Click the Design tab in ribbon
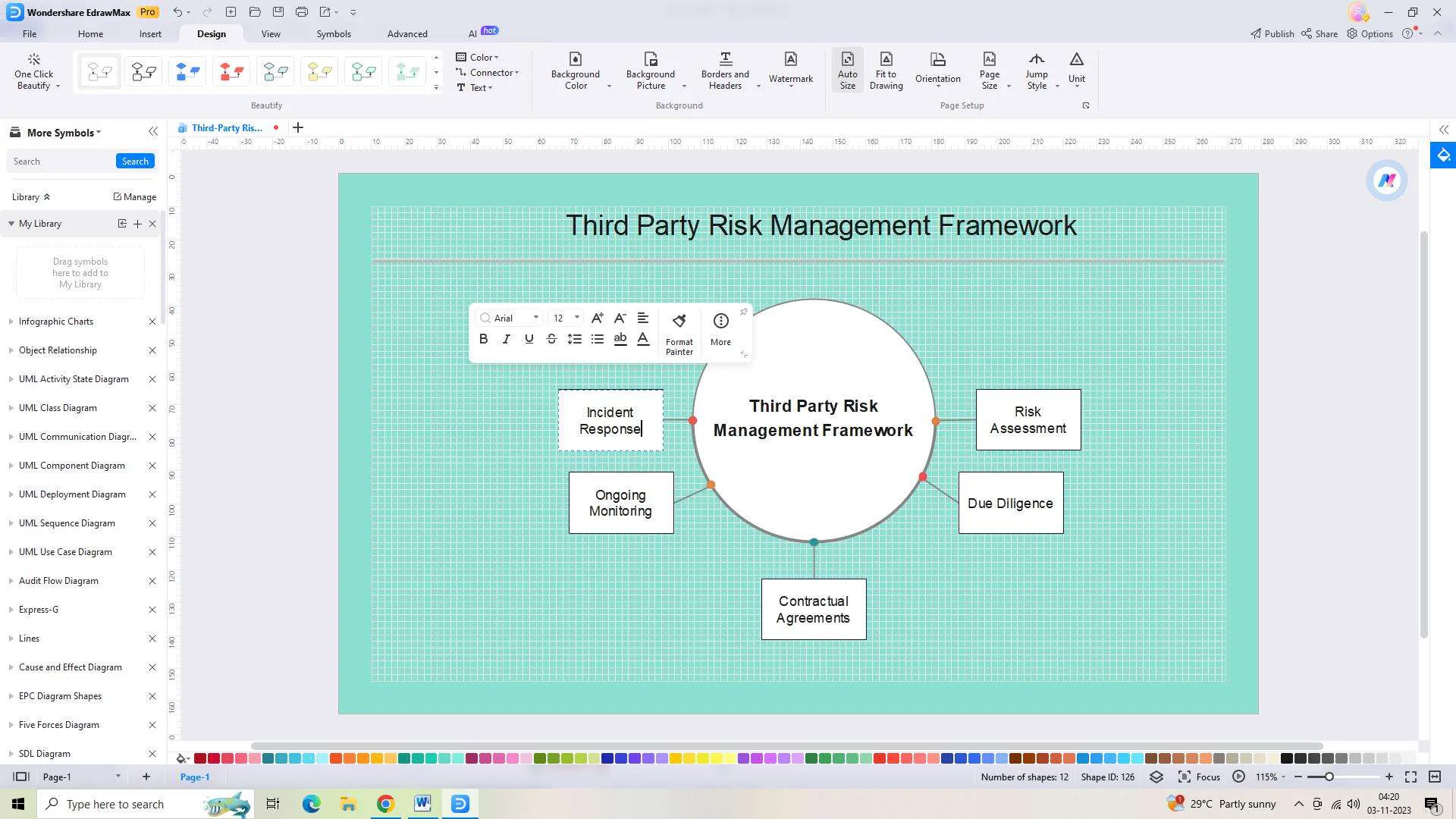Image resolution: width=1456 pixels, height=819 pixels. (x=211, y=33)
